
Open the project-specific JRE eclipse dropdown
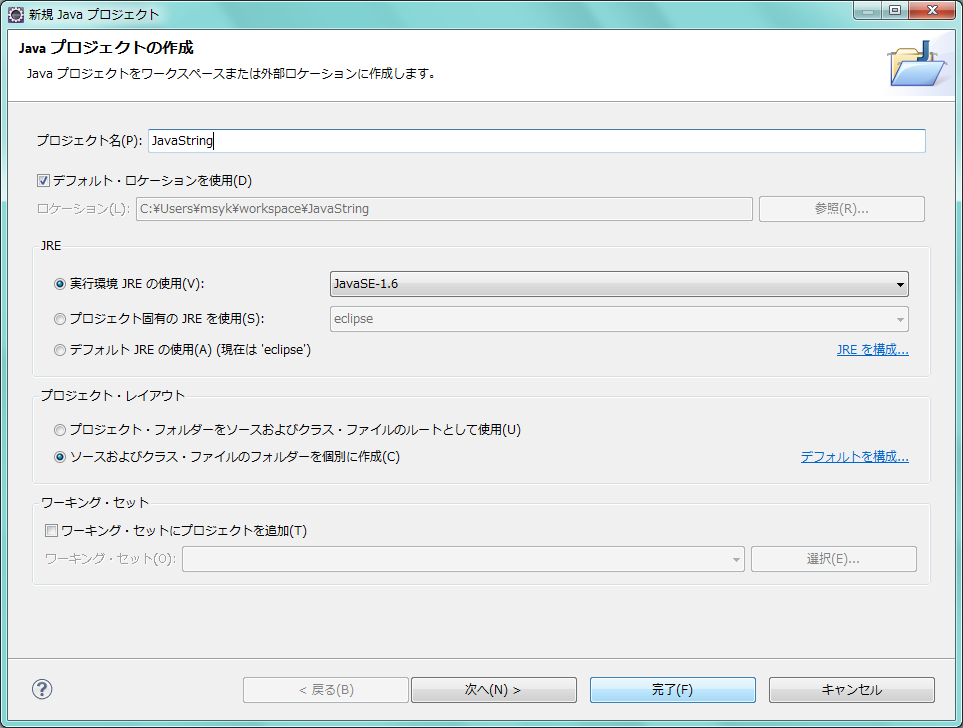618,319
